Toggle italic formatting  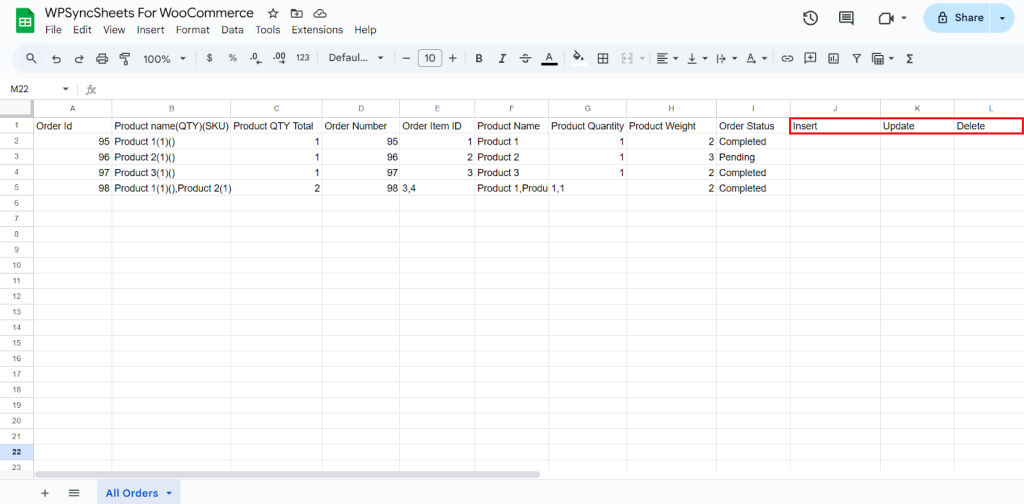pos(502,58)
